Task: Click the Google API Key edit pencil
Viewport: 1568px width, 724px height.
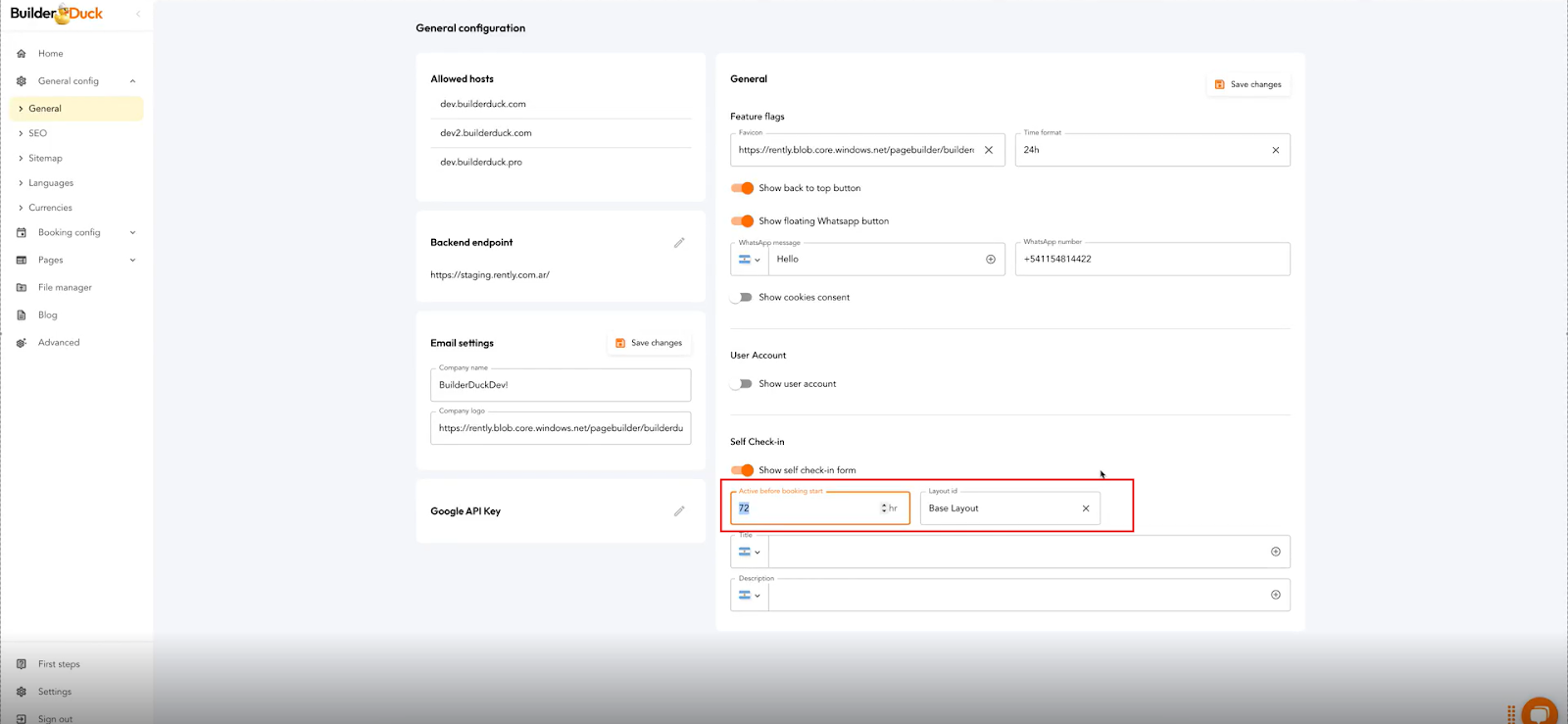Action: pos(678,511)
